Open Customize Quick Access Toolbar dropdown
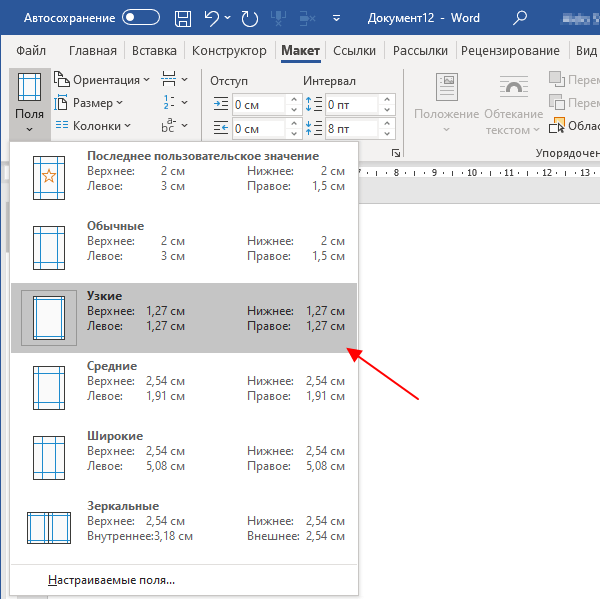600x599 pixels. [336, 18]
